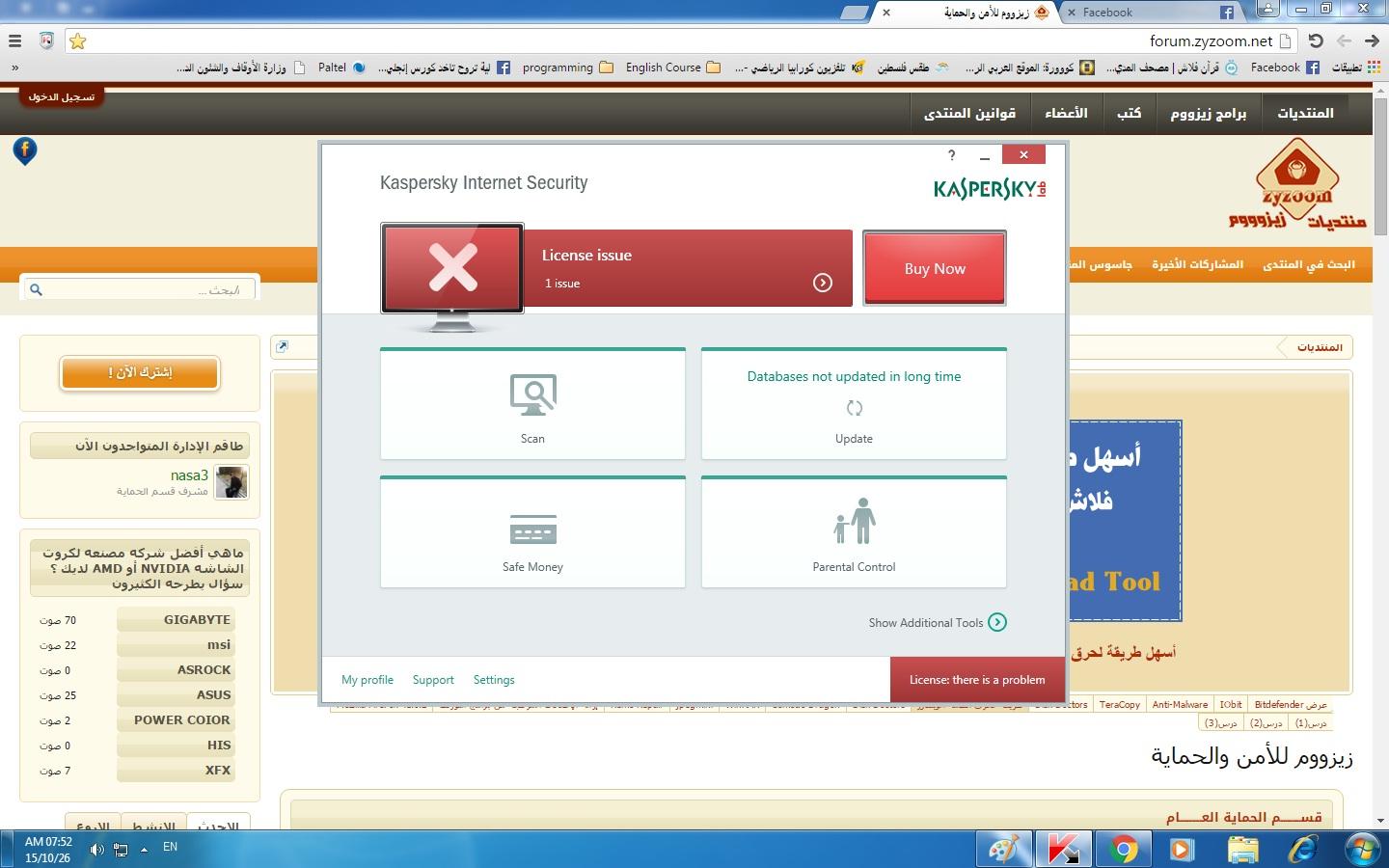Go forward in Chrome
This screenshot has height=868, width=1389.
[x=1344, y=41]
